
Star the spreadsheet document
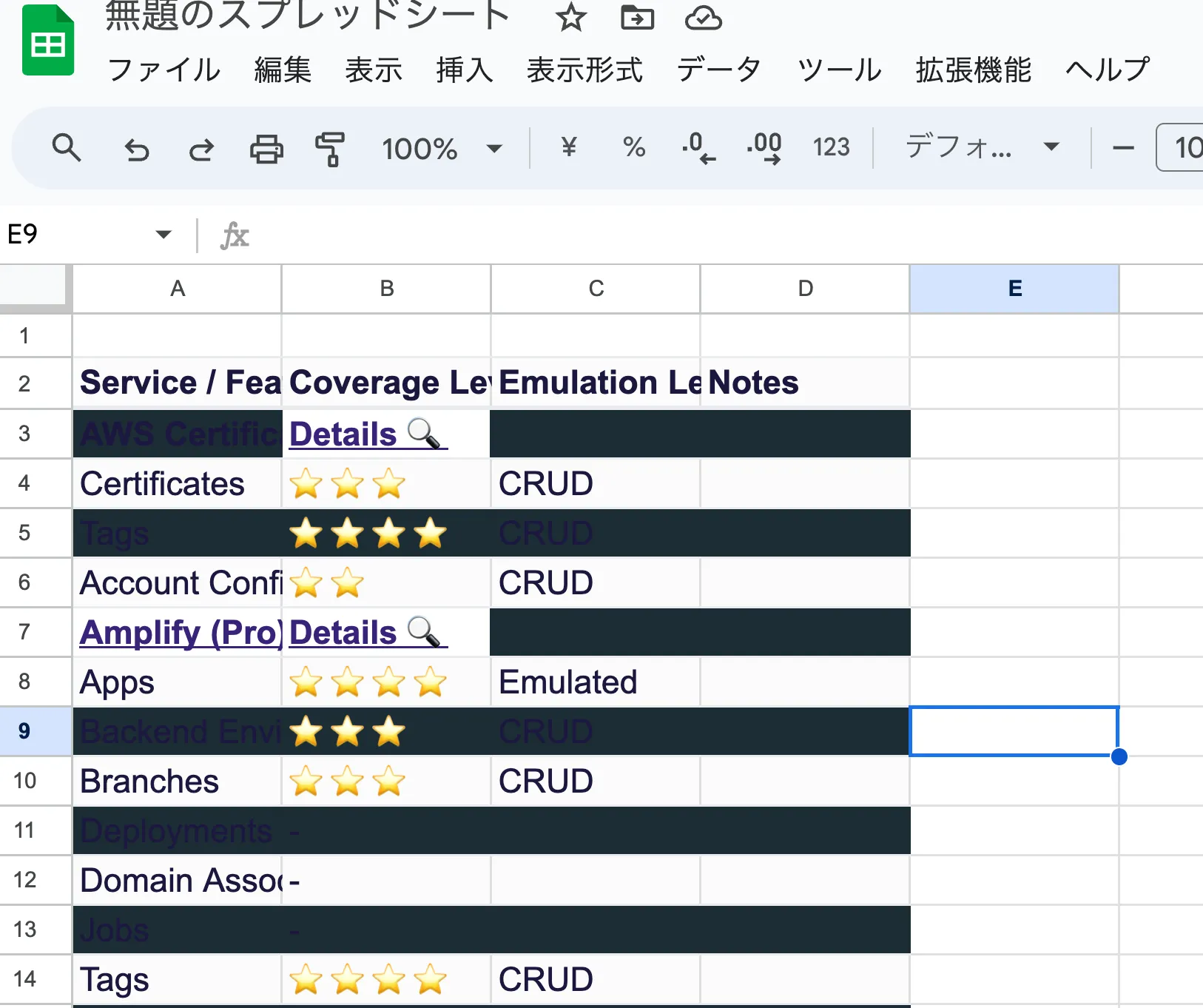[x=570, y=17]
